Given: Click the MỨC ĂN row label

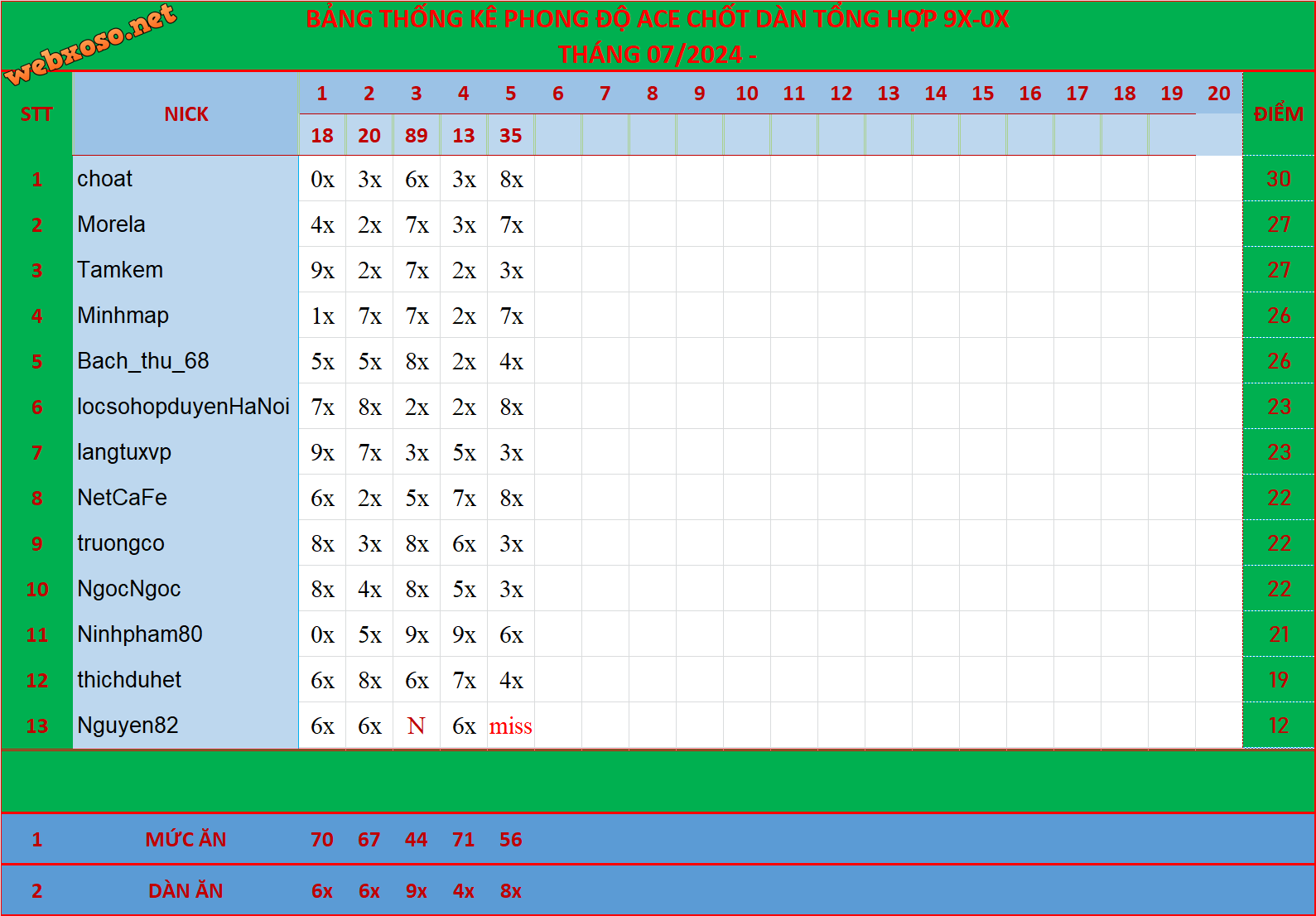Looking at the screenshot, I should (186, 840).
